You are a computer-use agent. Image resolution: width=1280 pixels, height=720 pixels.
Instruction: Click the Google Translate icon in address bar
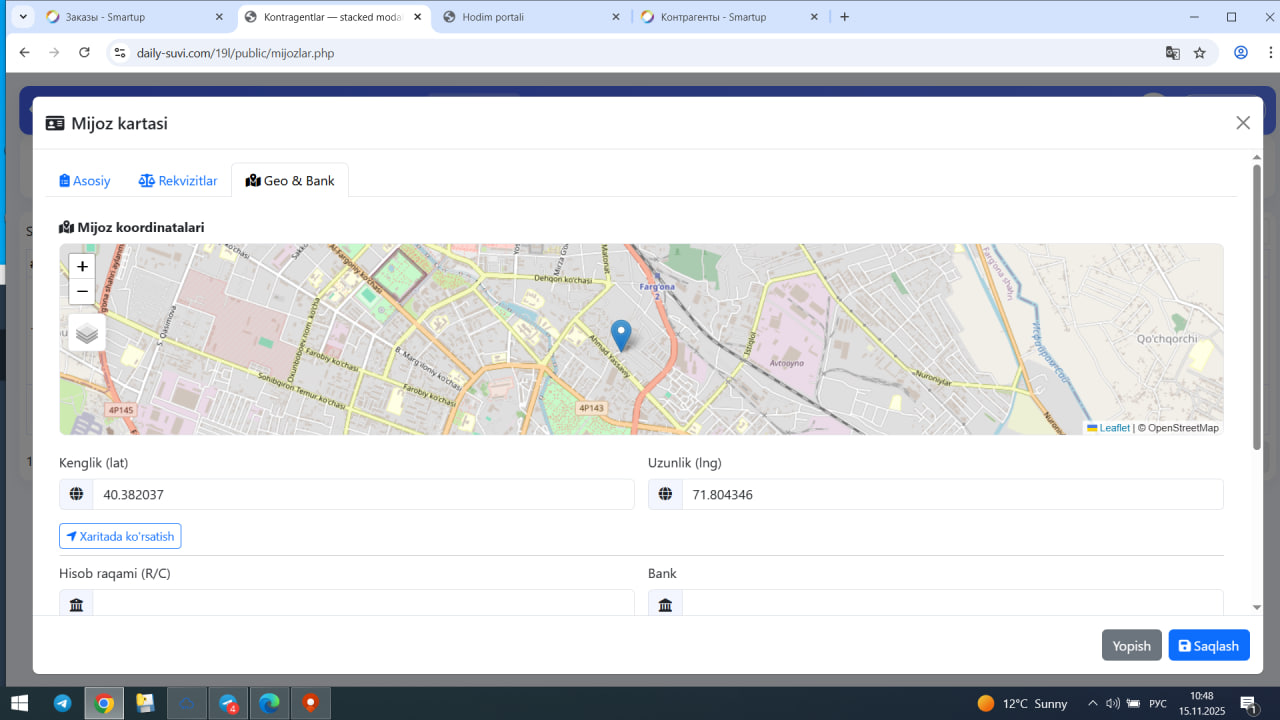click(x=1173, y=53)
